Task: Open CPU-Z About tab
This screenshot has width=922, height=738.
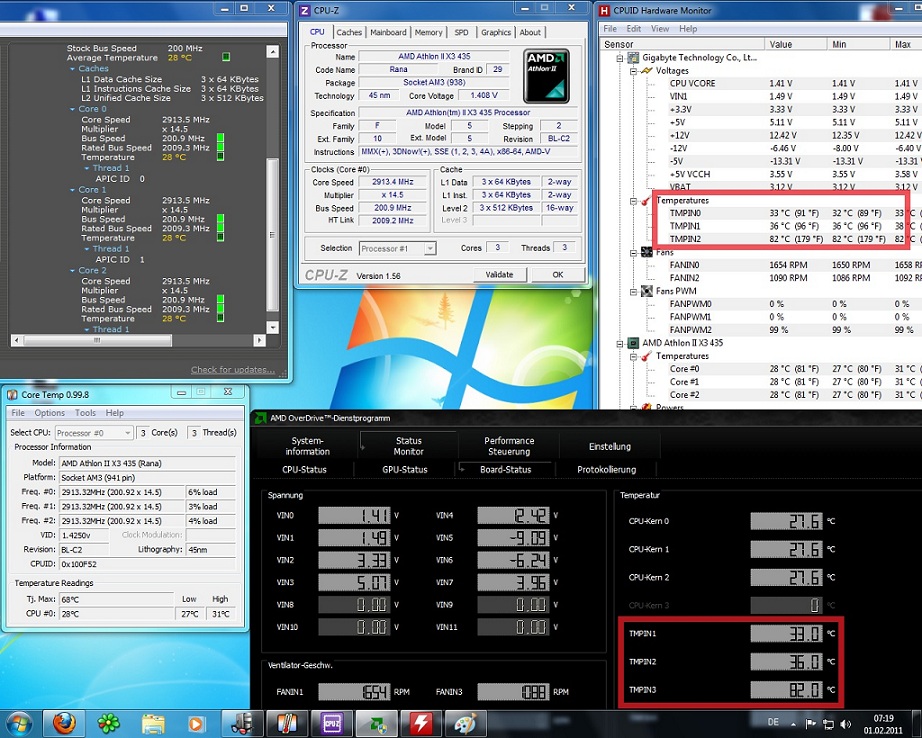Action: click(530, 32)
